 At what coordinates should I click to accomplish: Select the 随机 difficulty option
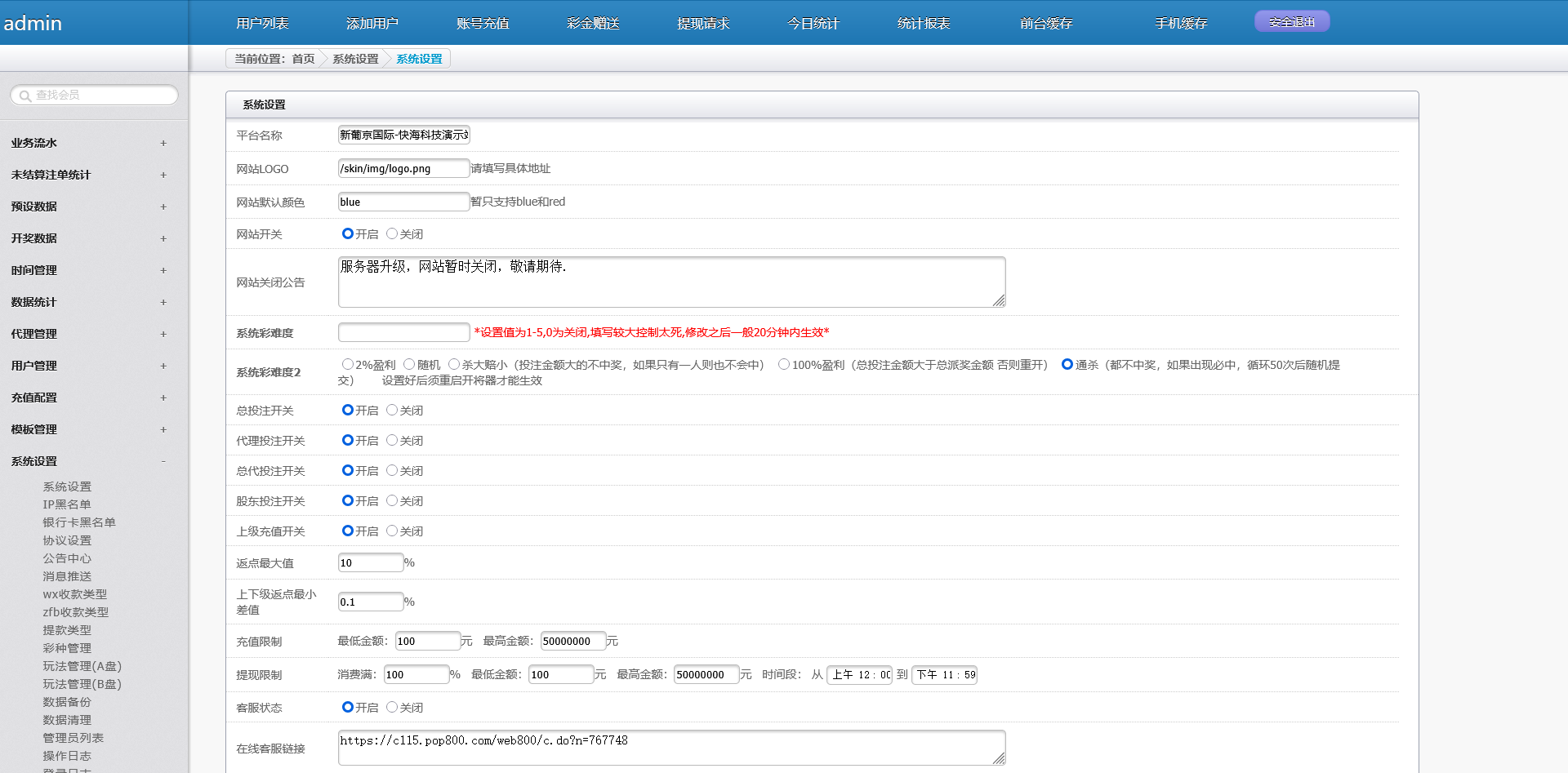[x=409, y=365]
